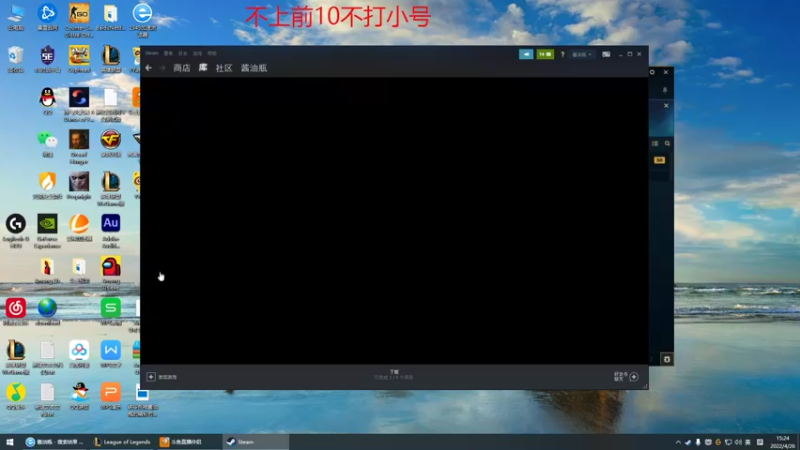Select the CrossFire CF desktop icon

coord(111,144)
